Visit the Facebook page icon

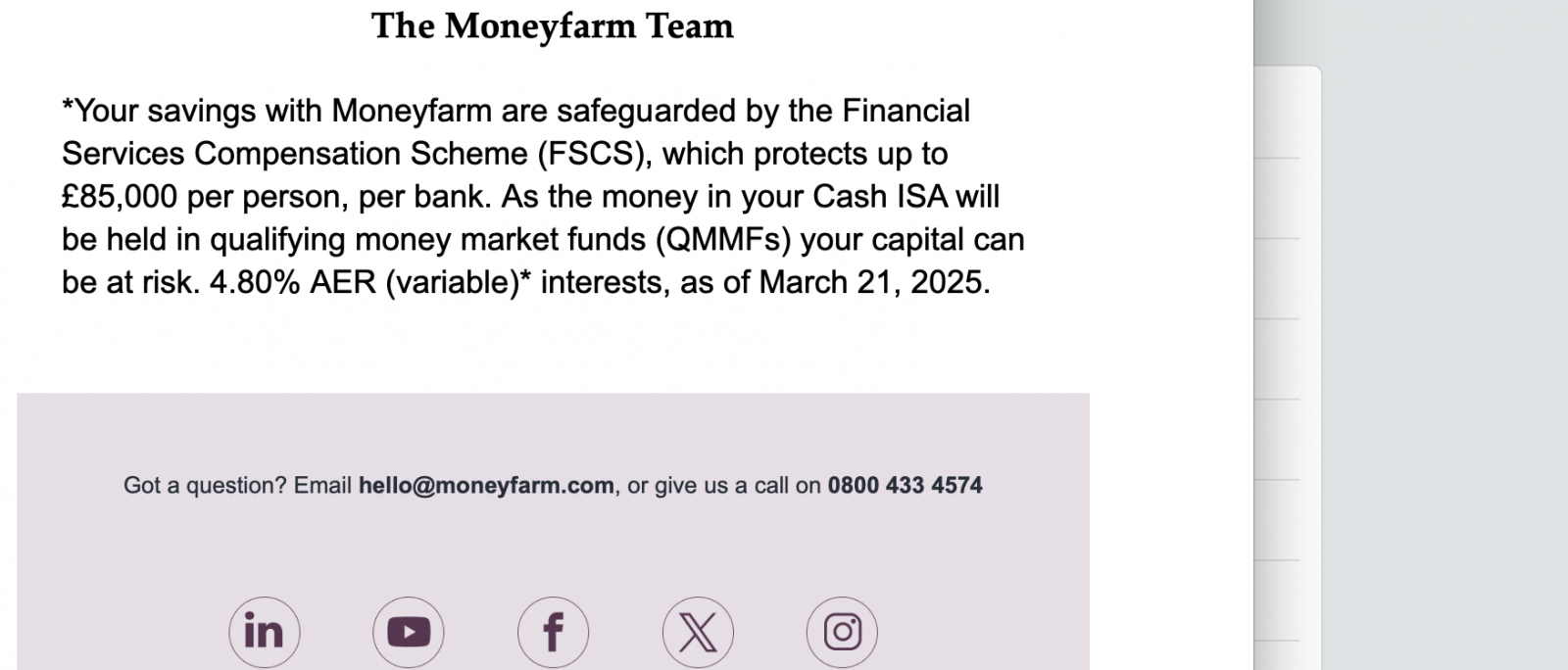click(553, 632)
